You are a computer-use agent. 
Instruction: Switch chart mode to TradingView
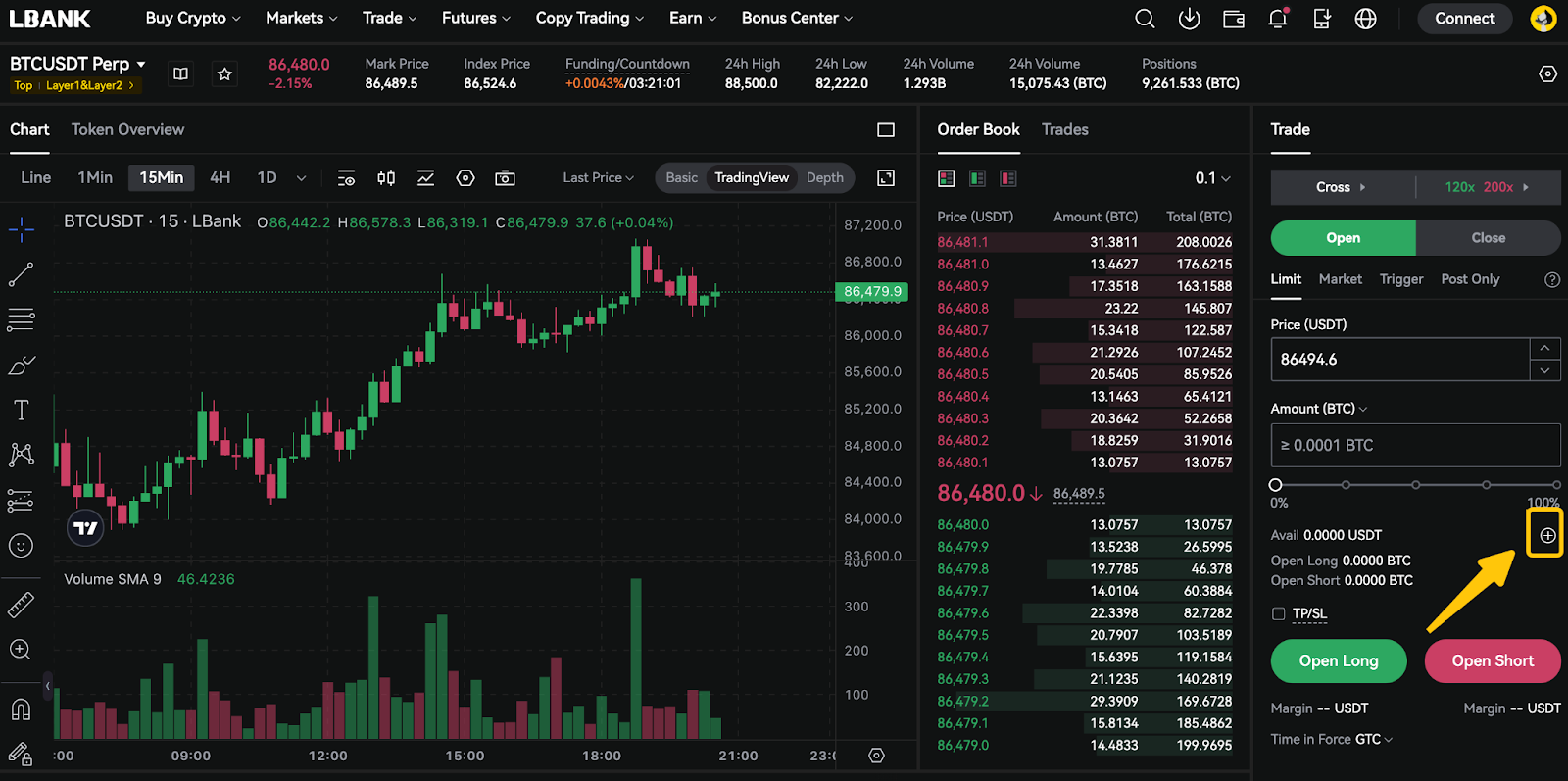752,177
